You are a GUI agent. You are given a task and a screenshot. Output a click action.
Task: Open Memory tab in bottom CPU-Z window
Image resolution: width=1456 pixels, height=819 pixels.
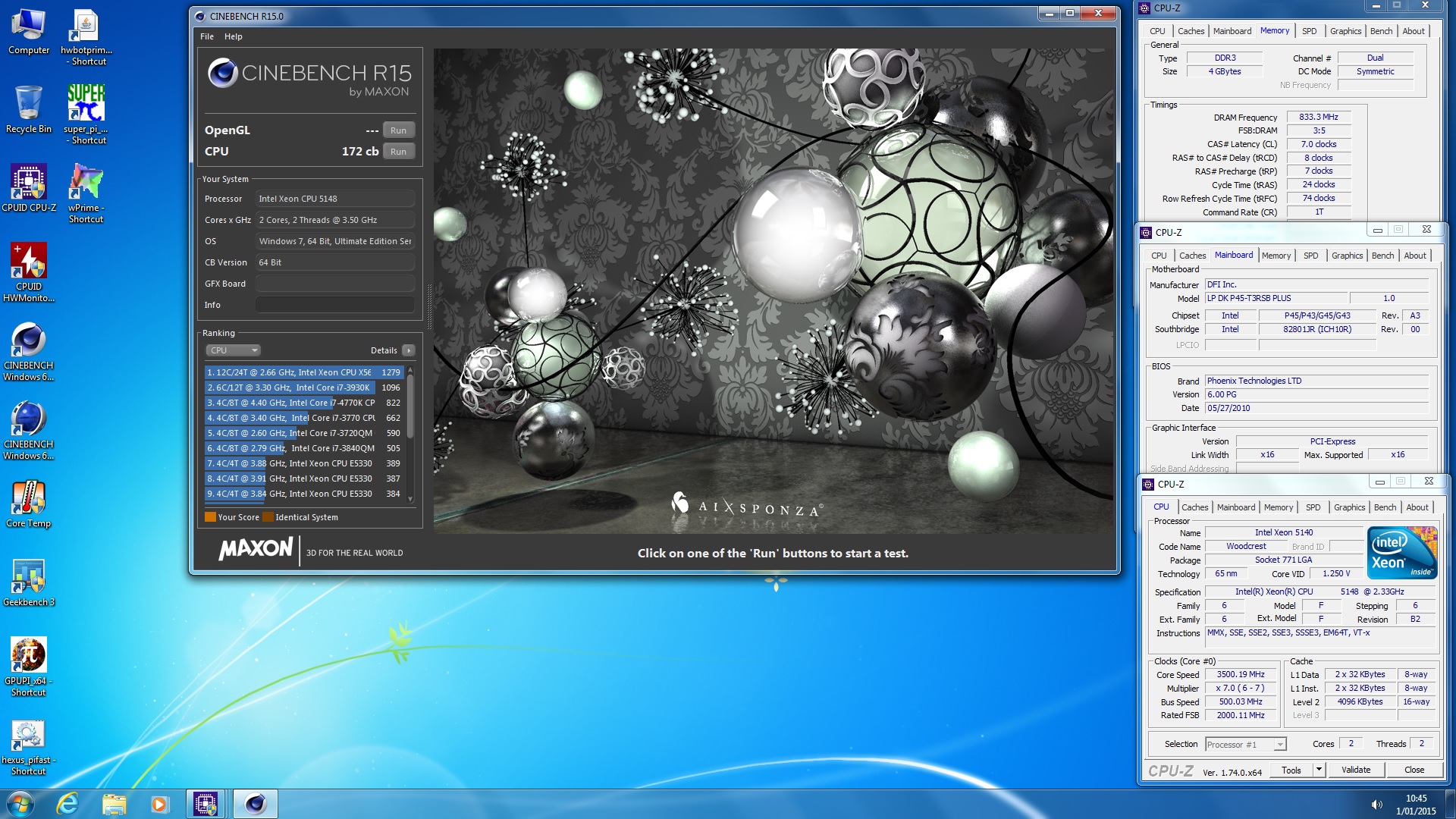[x=1279, y=507]
